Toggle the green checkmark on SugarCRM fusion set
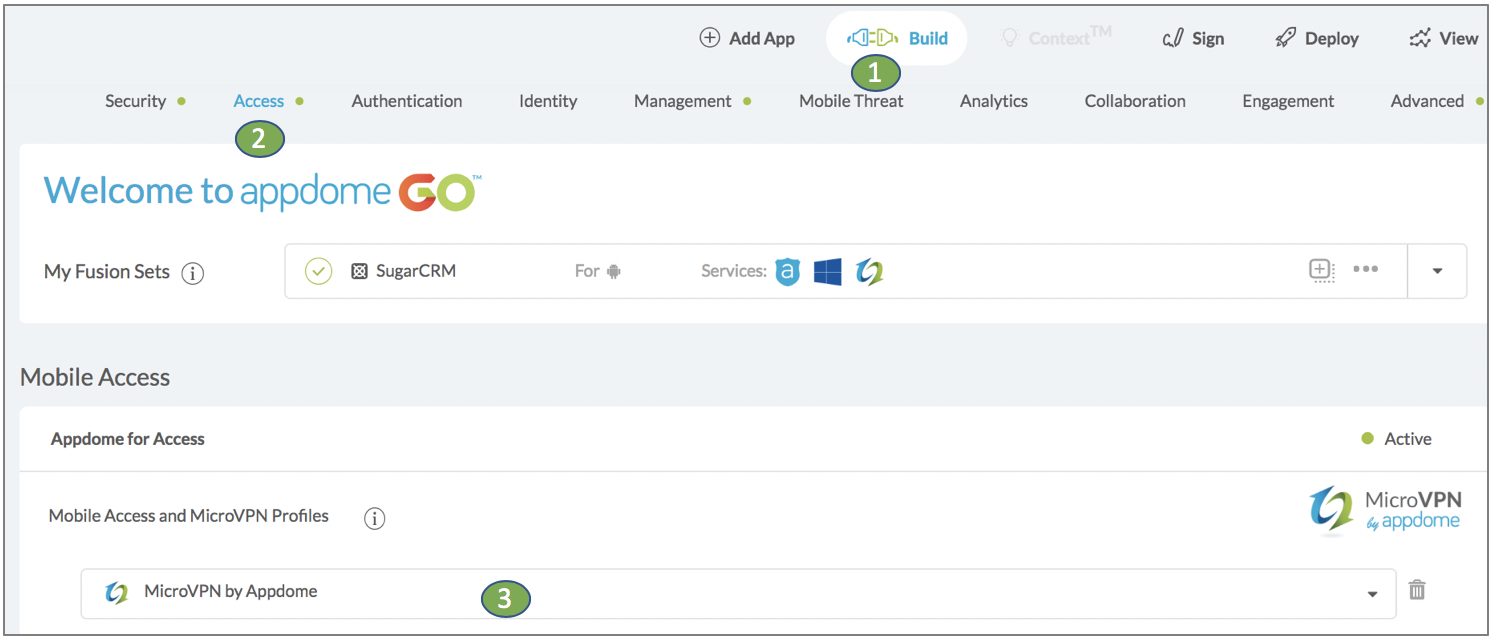 pyautogui.click(x=318, y=271)
